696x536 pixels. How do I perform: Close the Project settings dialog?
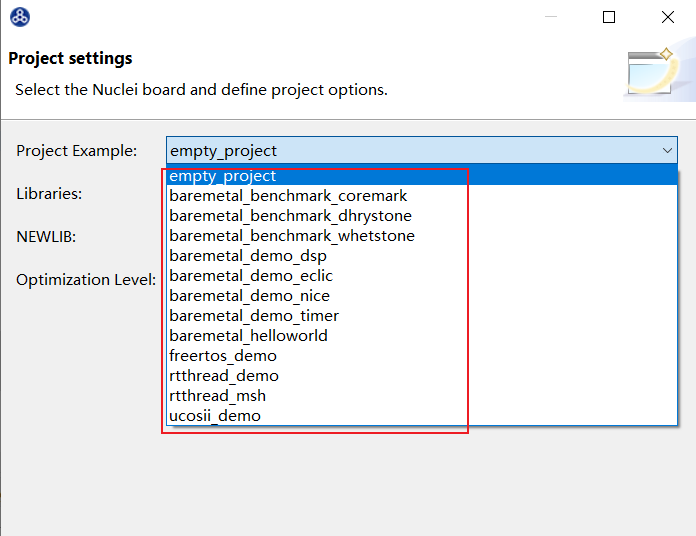tap(667, 17)
